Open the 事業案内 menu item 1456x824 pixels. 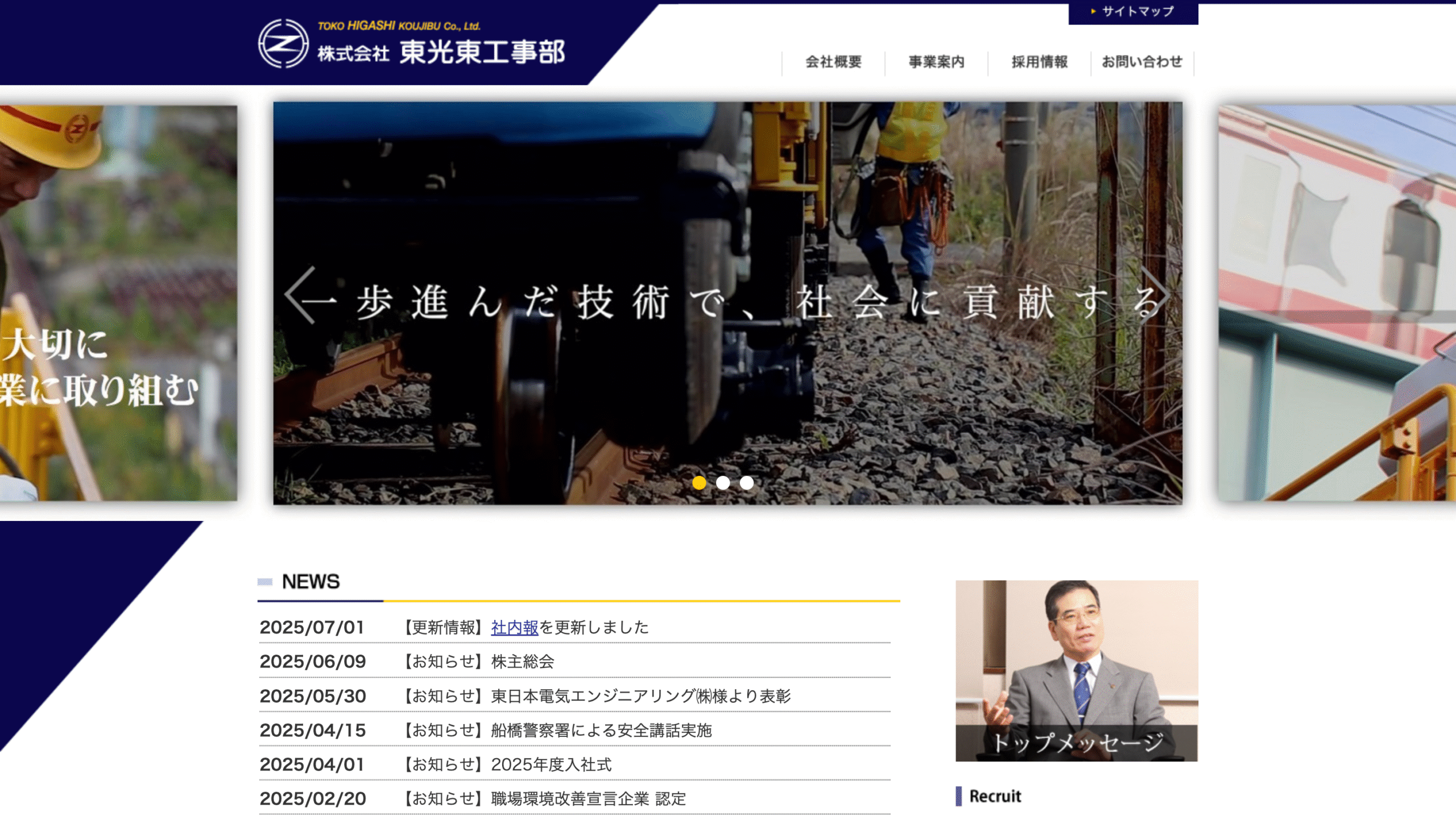[x=937, y=63]
